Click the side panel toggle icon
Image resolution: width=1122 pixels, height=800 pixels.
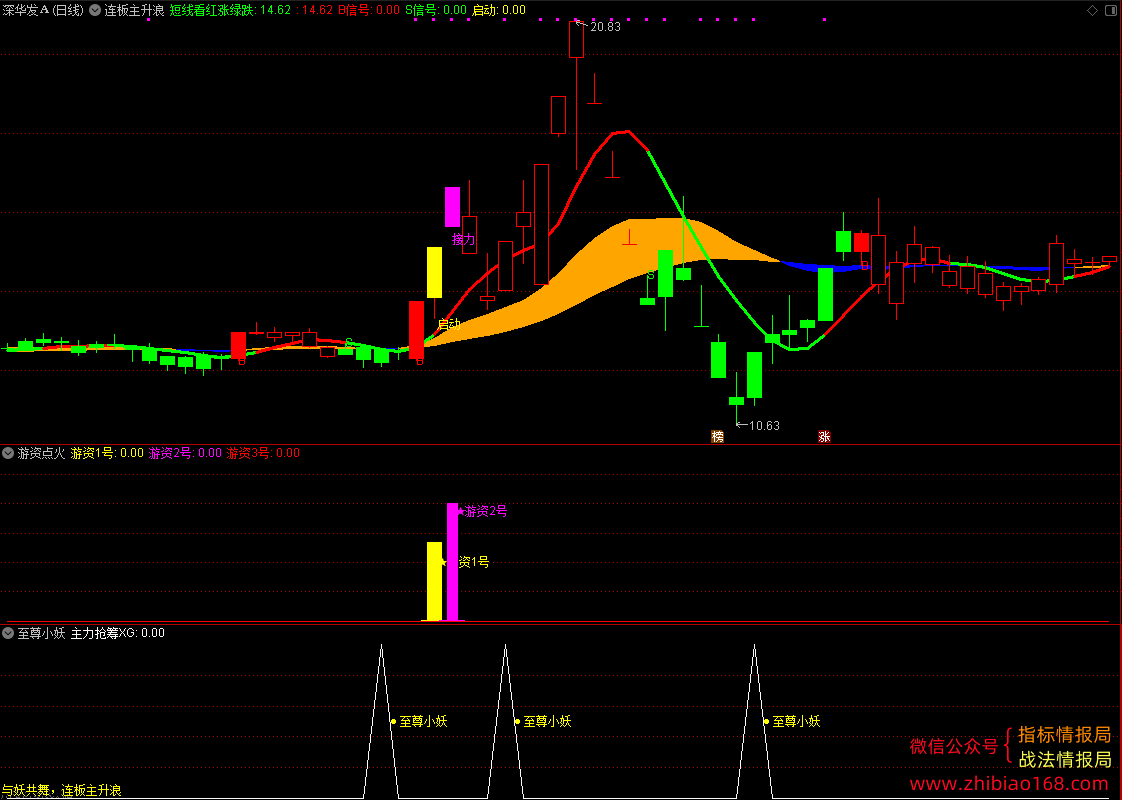coord(1113,10)
